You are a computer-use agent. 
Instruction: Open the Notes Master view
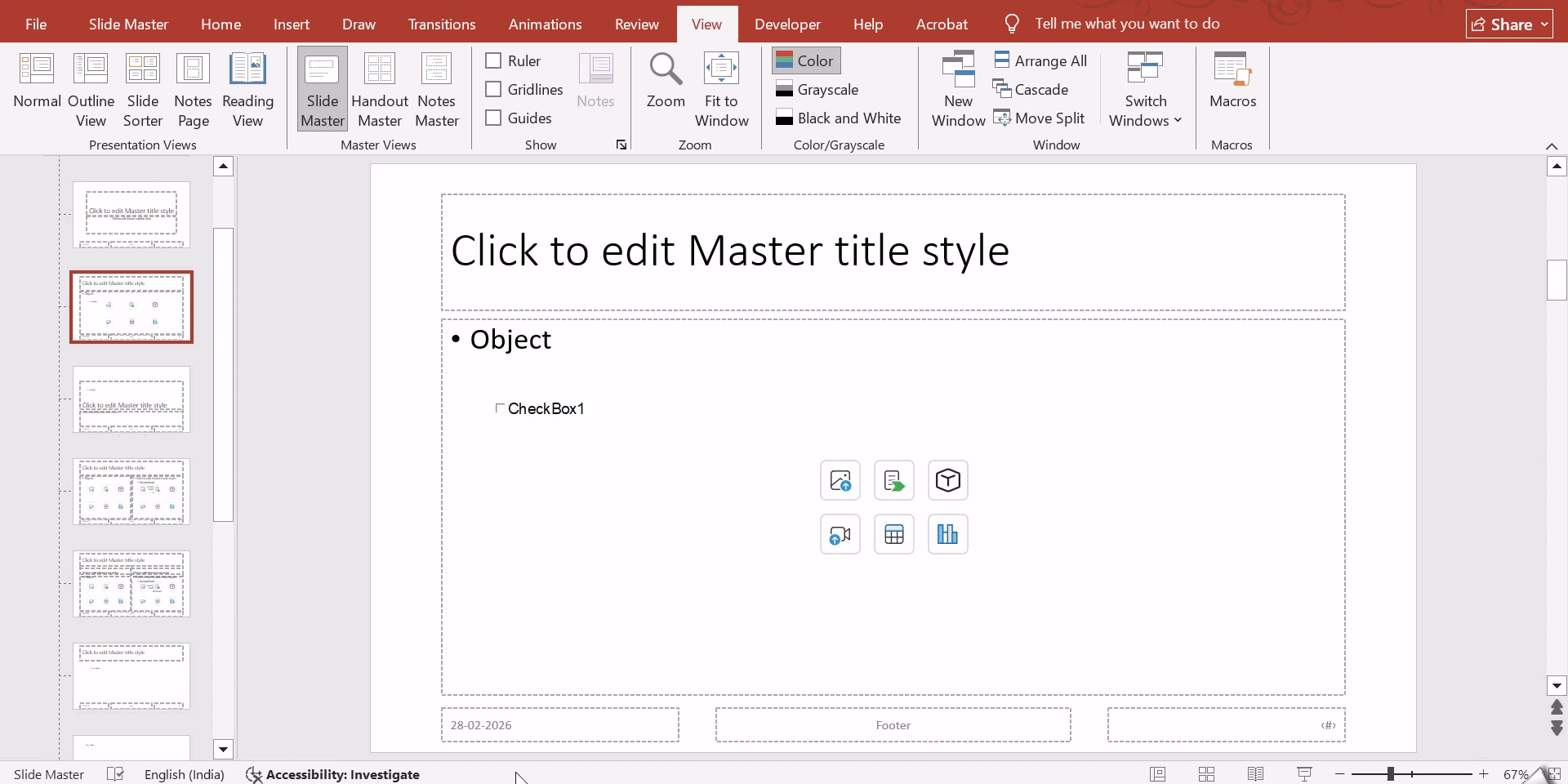coord(437,88)
